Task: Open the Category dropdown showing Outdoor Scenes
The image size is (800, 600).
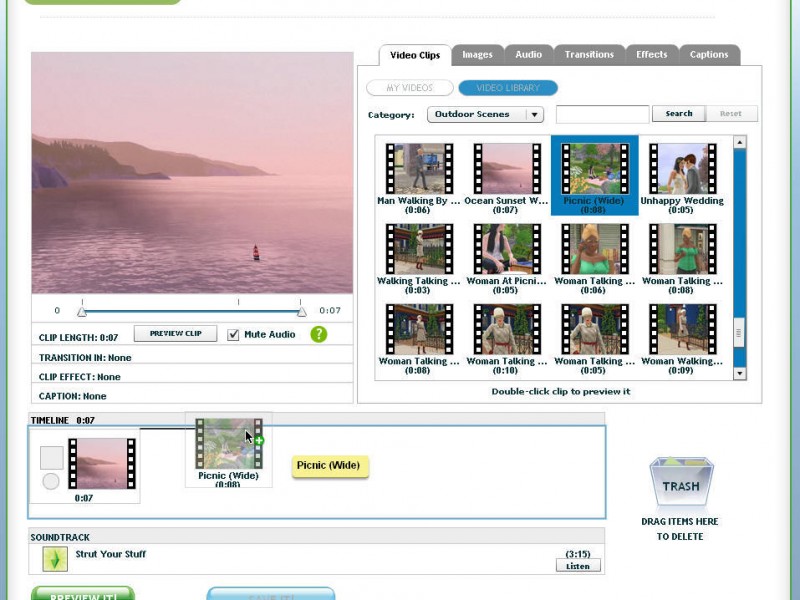Action: pyautogui.click(x=485, y=114)
